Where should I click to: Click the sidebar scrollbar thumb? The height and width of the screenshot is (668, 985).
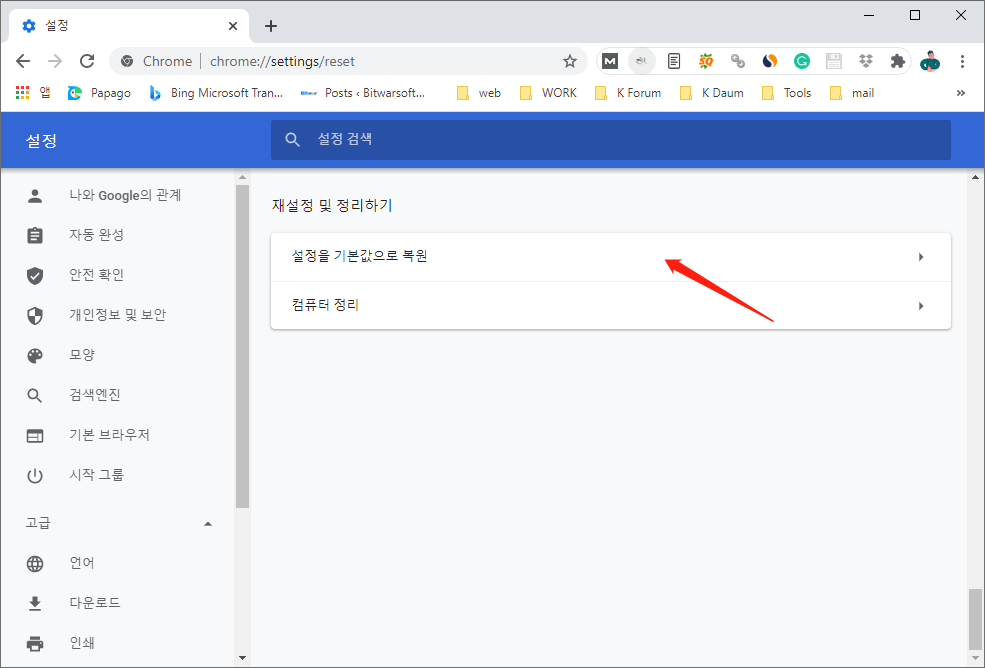pos(242,346)
